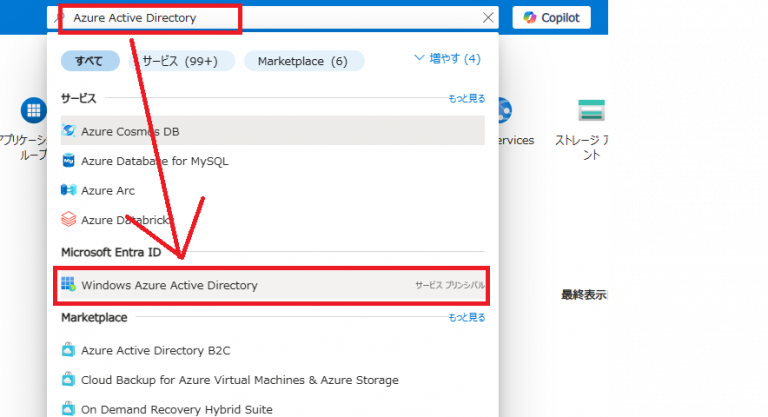Screen dimensions: 768x417
Task: Click the Azure Databricks icon
Action: pyautogui.click(x=69, y=220)
